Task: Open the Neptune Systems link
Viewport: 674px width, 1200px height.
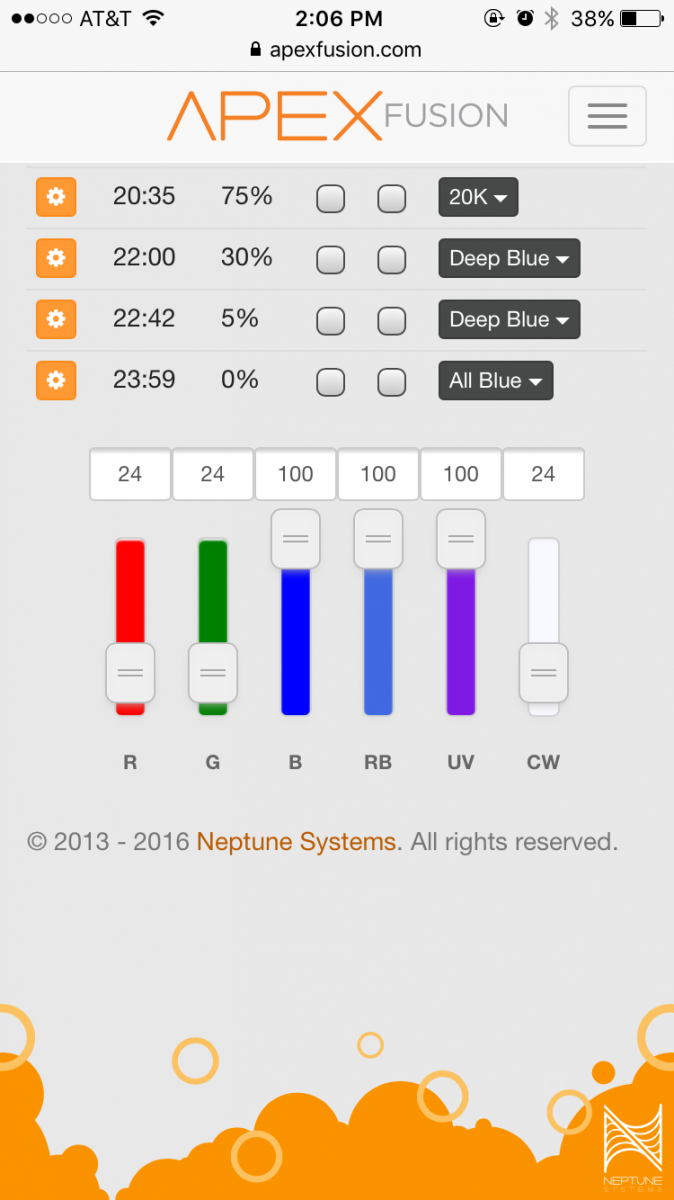Action: pyautogui.click(x=296, y=842)
